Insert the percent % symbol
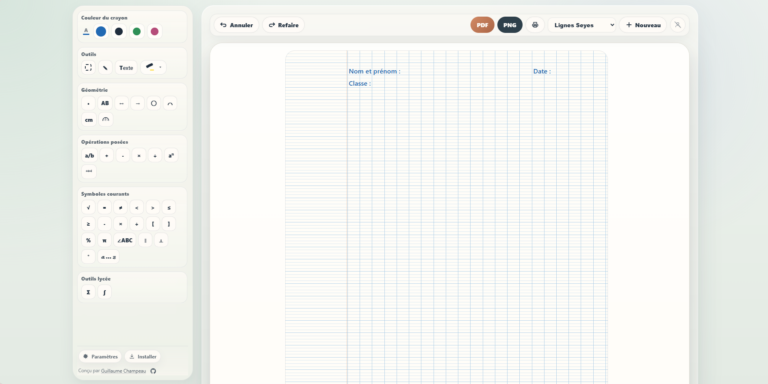The image size is (768, 384). [x=88, y=240]
